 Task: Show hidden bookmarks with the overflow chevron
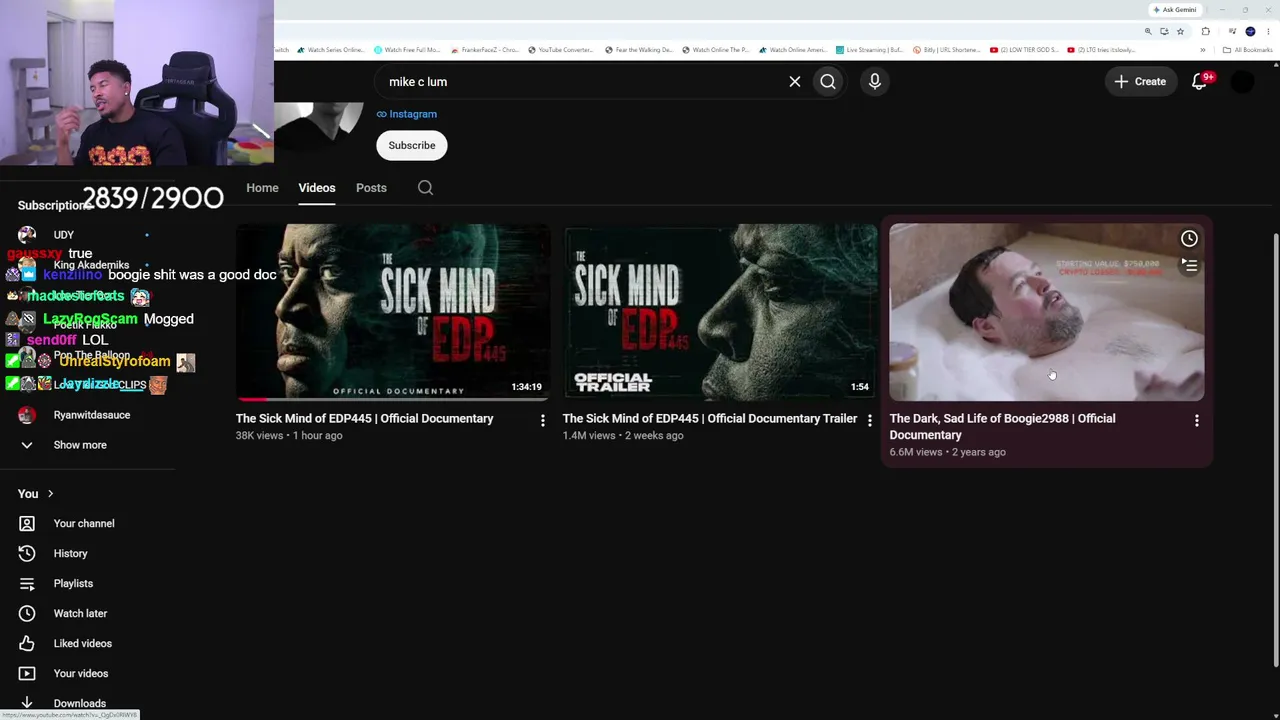tap(1203, 50)
